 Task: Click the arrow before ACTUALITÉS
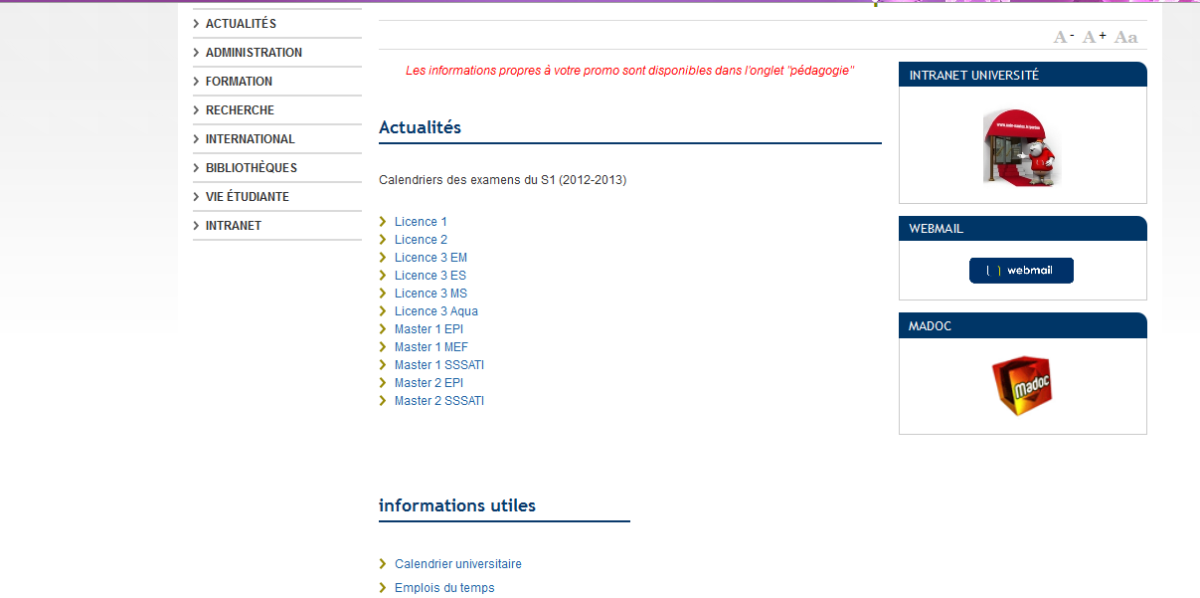[x=196, y=24]
